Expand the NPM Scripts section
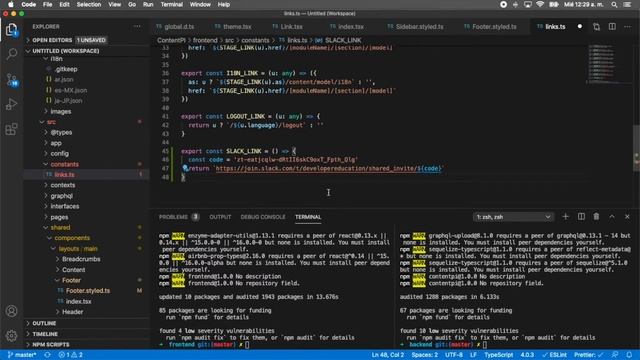 point(87,344)
